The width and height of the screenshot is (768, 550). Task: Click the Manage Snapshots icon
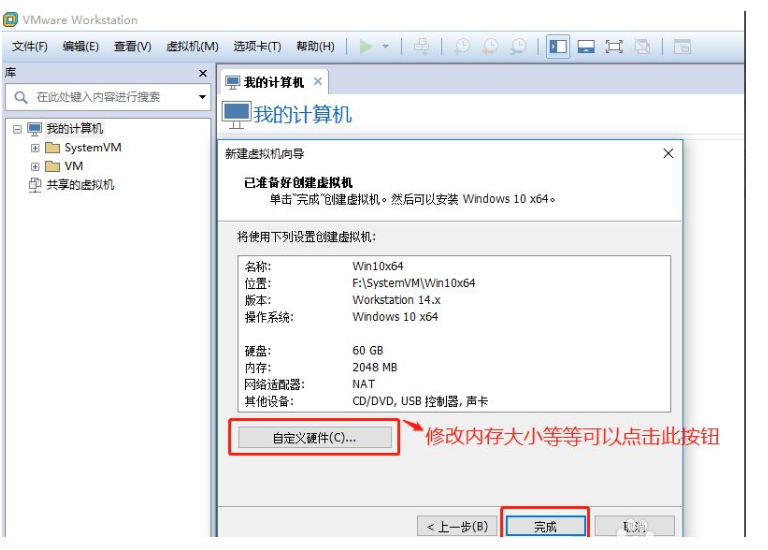(518, 47)
